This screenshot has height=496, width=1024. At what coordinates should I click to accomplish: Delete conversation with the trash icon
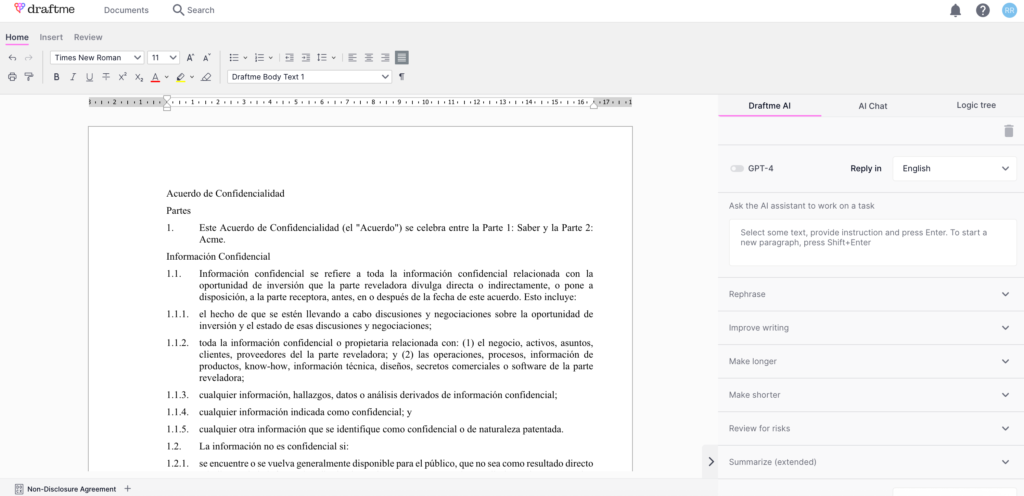click(1008, 131)
